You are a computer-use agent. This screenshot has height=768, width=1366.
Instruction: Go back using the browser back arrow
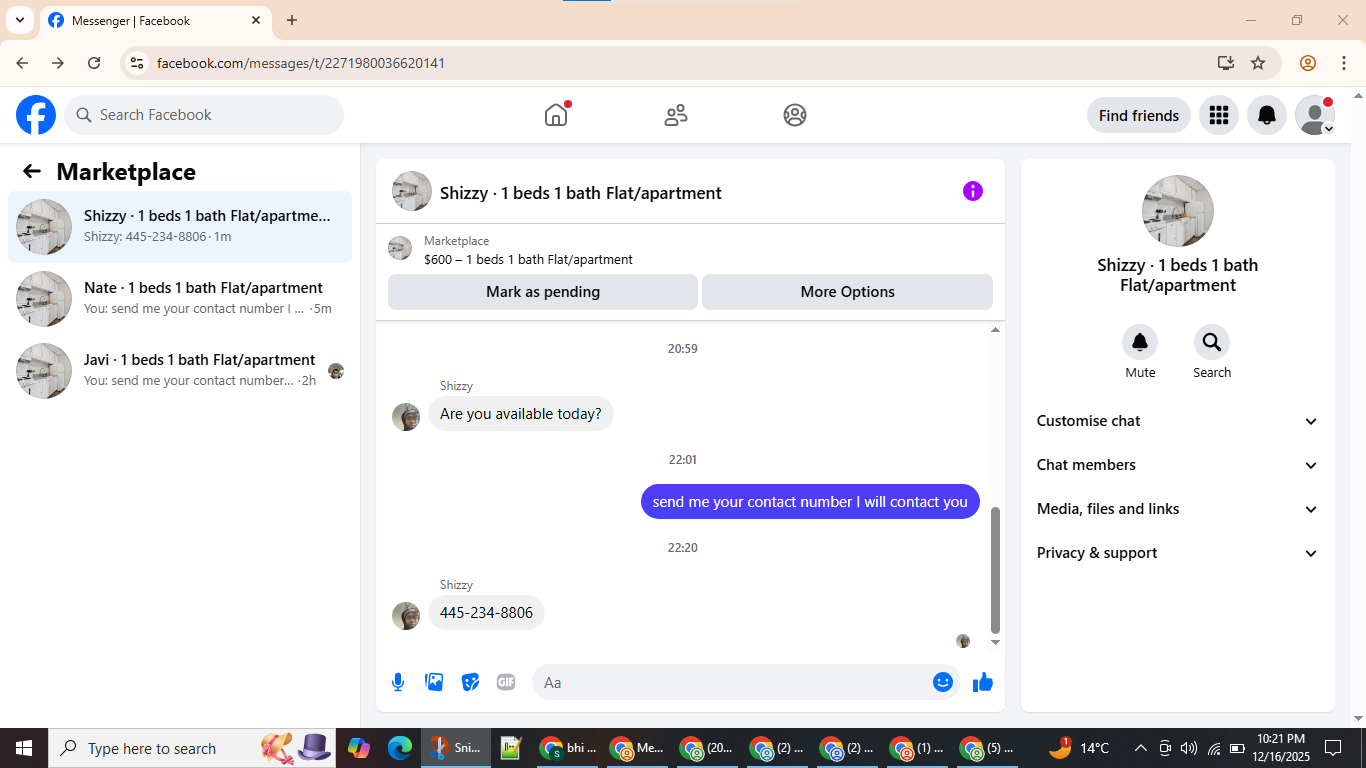tap(22, 63)
